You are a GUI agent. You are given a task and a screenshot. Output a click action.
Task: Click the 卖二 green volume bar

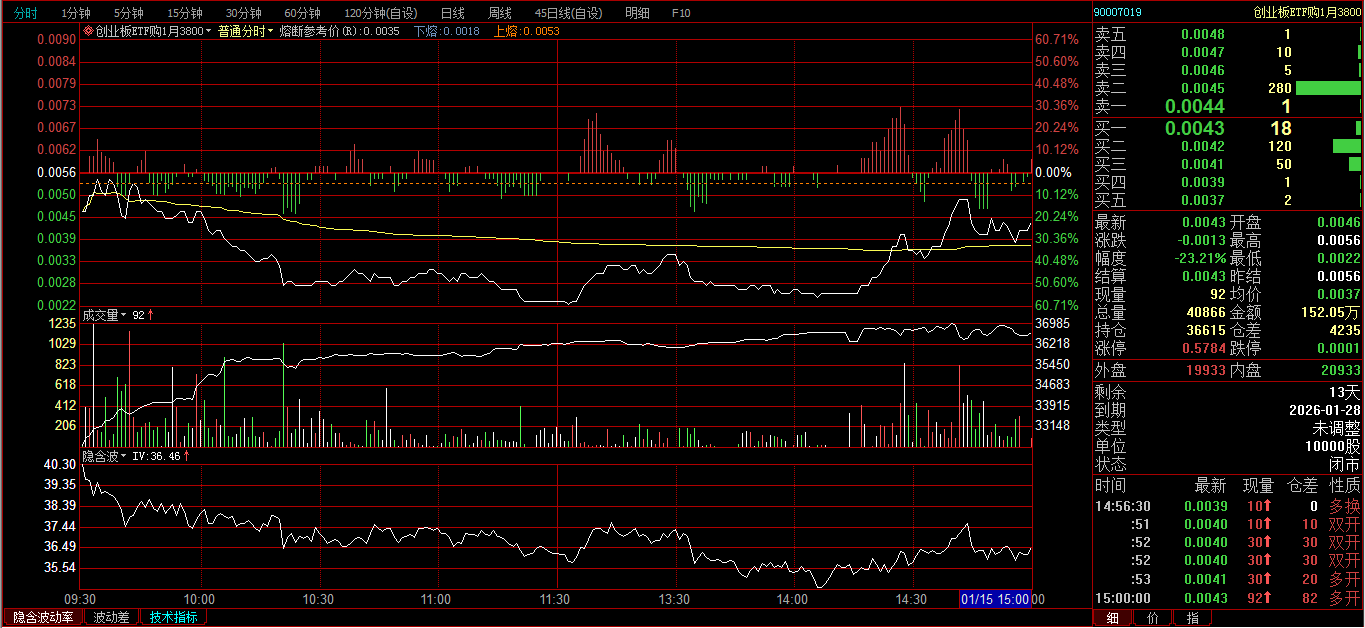tap(1328, 88)
